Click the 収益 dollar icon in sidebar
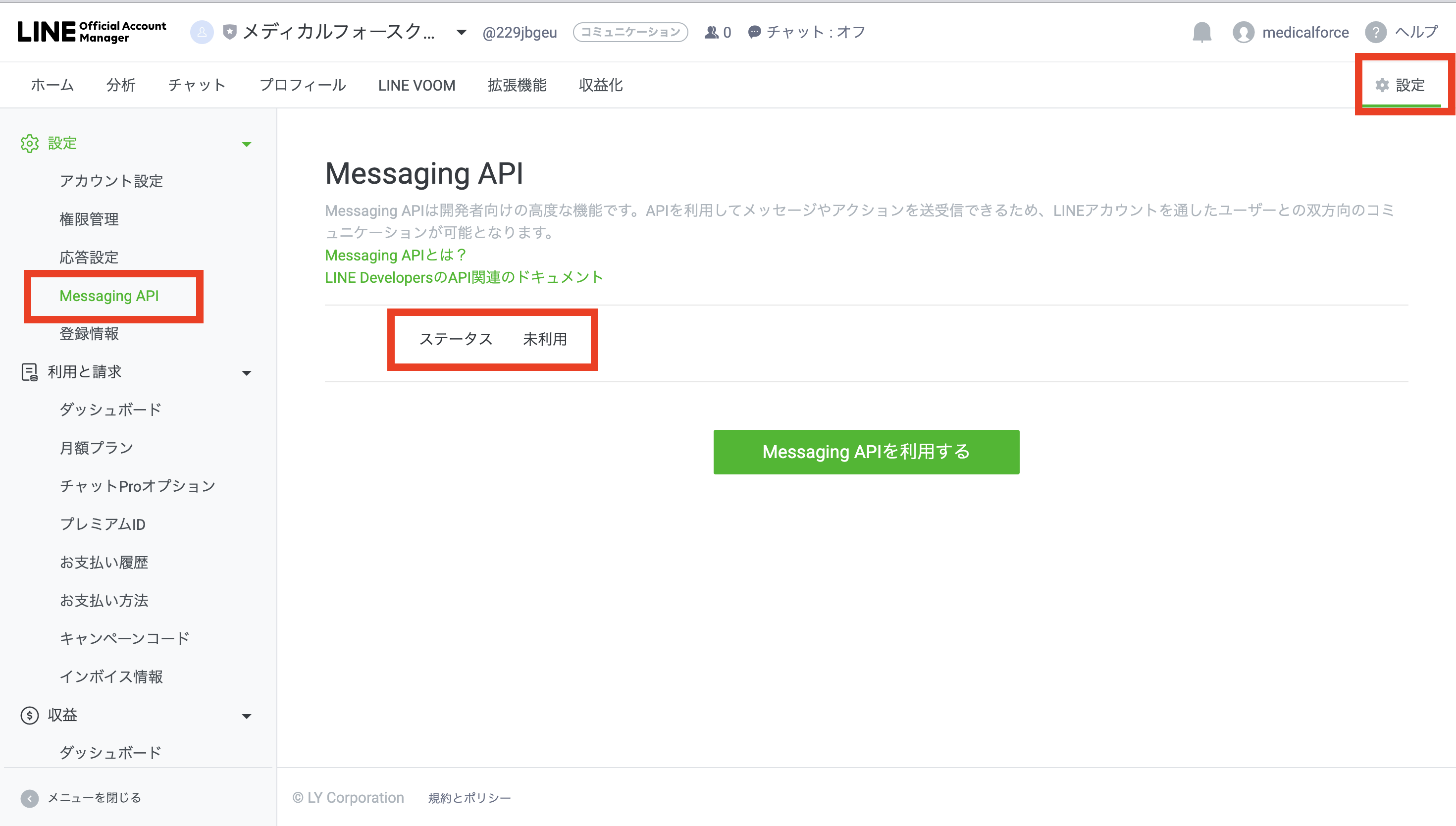1456x826 pixels. click(x=30, y=716)
